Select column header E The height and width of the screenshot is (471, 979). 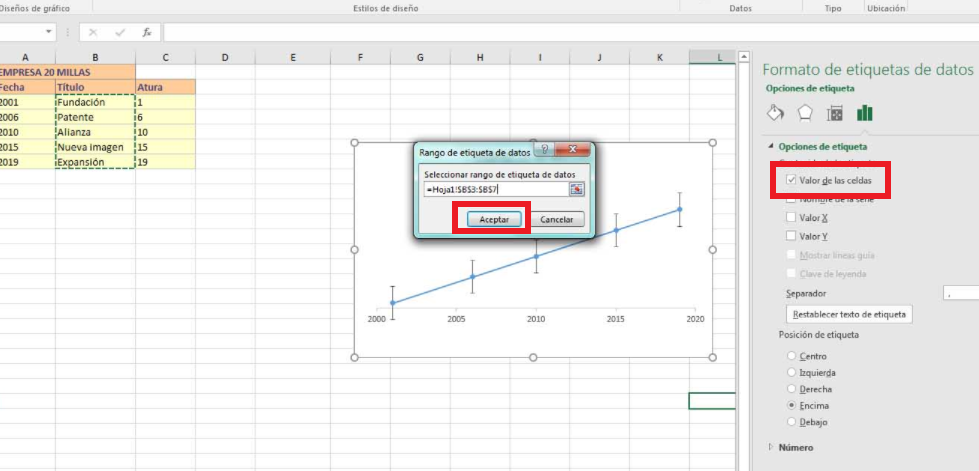coord(293,57)
